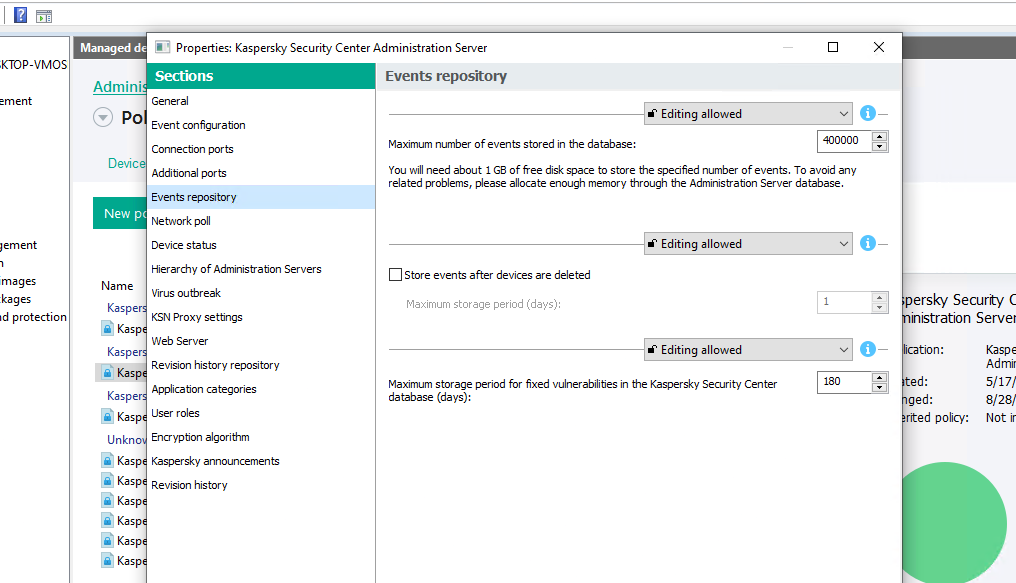Collapse the Policies circular arrow expander
The width and height of the screenshot is (1016, 583).
tap(103, 118)
